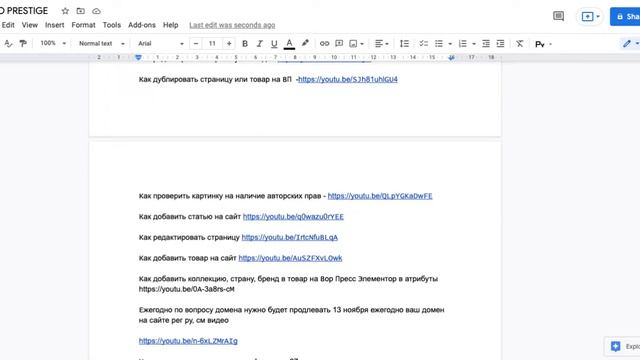Click the add comment icon
This screenshot has width=640, height=360.
[339, 44]
